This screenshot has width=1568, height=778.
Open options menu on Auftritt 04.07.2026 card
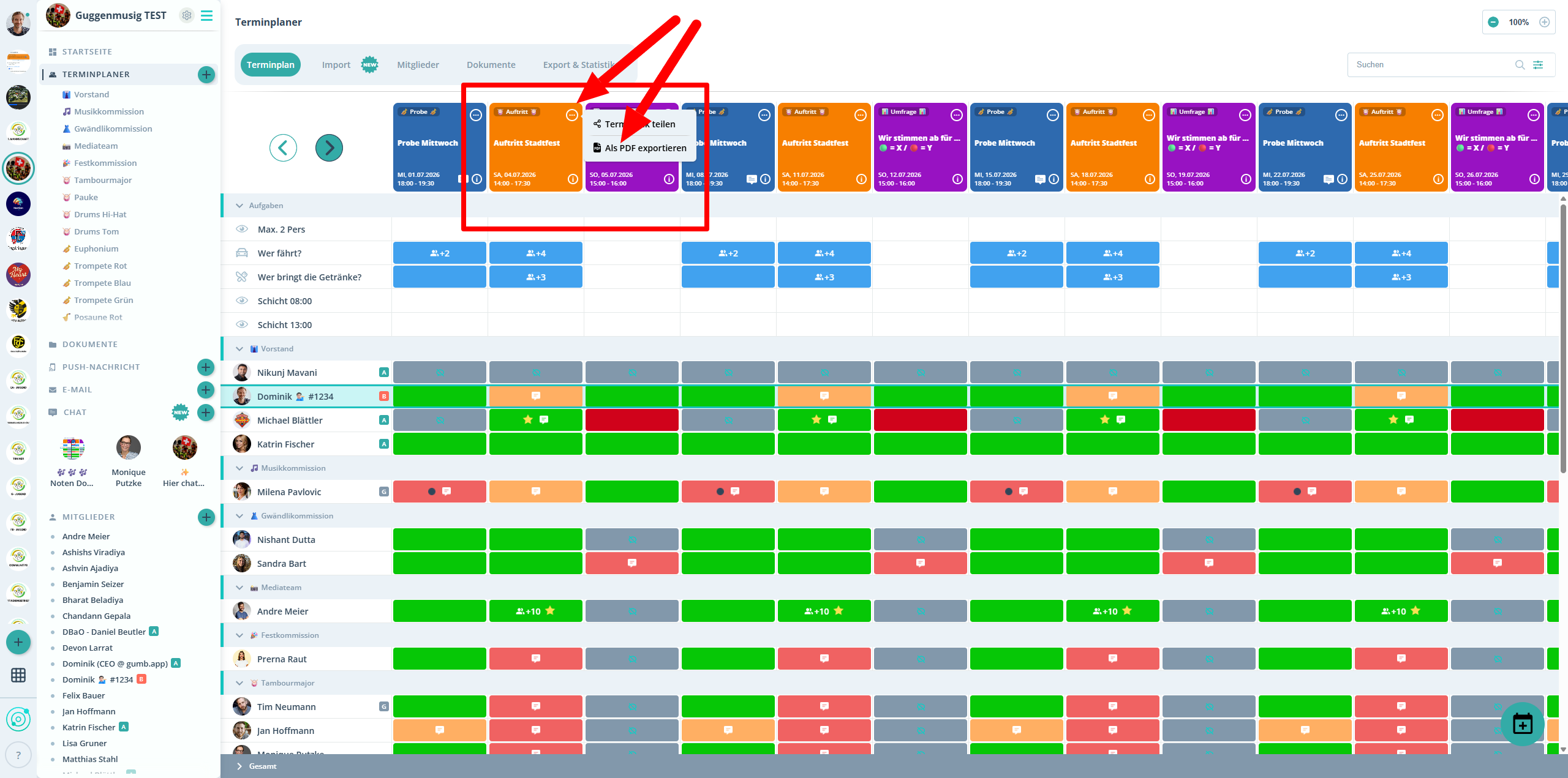point(572,115)
